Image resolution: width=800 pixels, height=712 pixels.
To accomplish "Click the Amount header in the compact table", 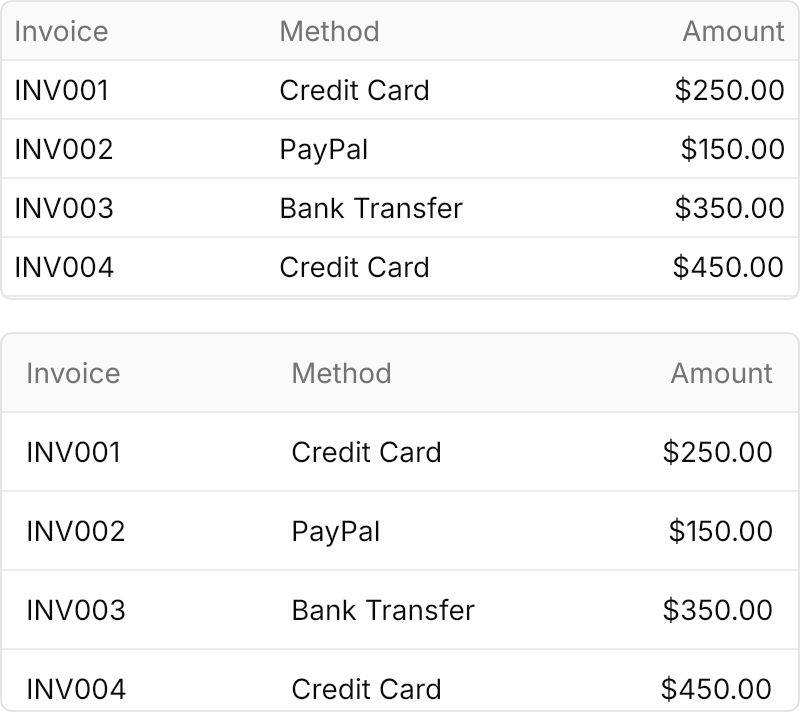I will tap(733, 32).
